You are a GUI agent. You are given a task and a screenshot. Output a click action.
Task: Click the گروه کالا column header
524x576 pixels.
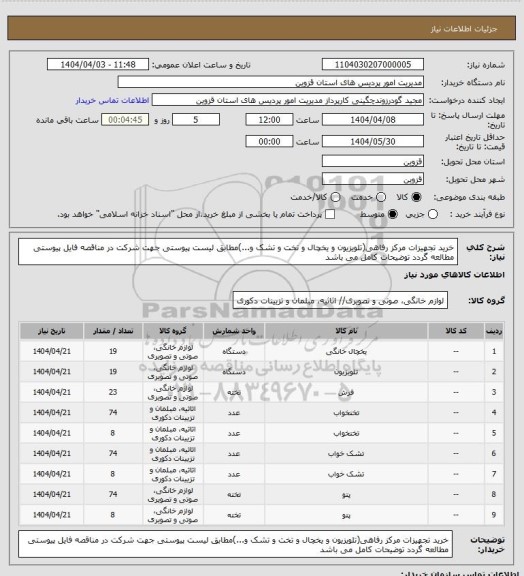[x=173, y=331]
